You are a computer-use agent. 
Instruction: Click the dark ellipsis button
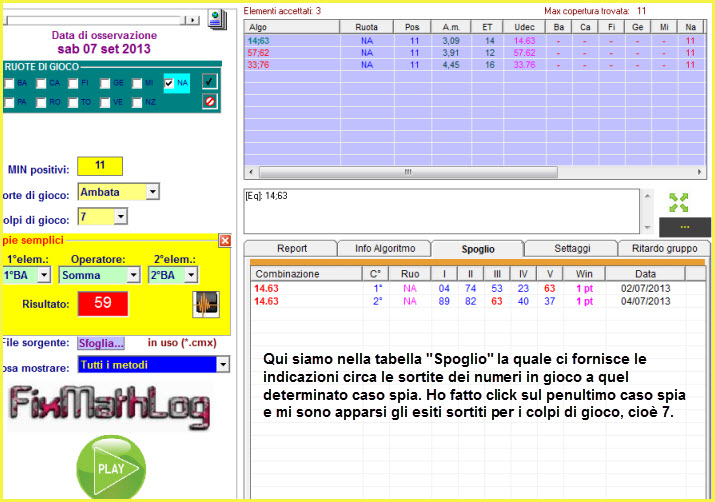[685, 228]
